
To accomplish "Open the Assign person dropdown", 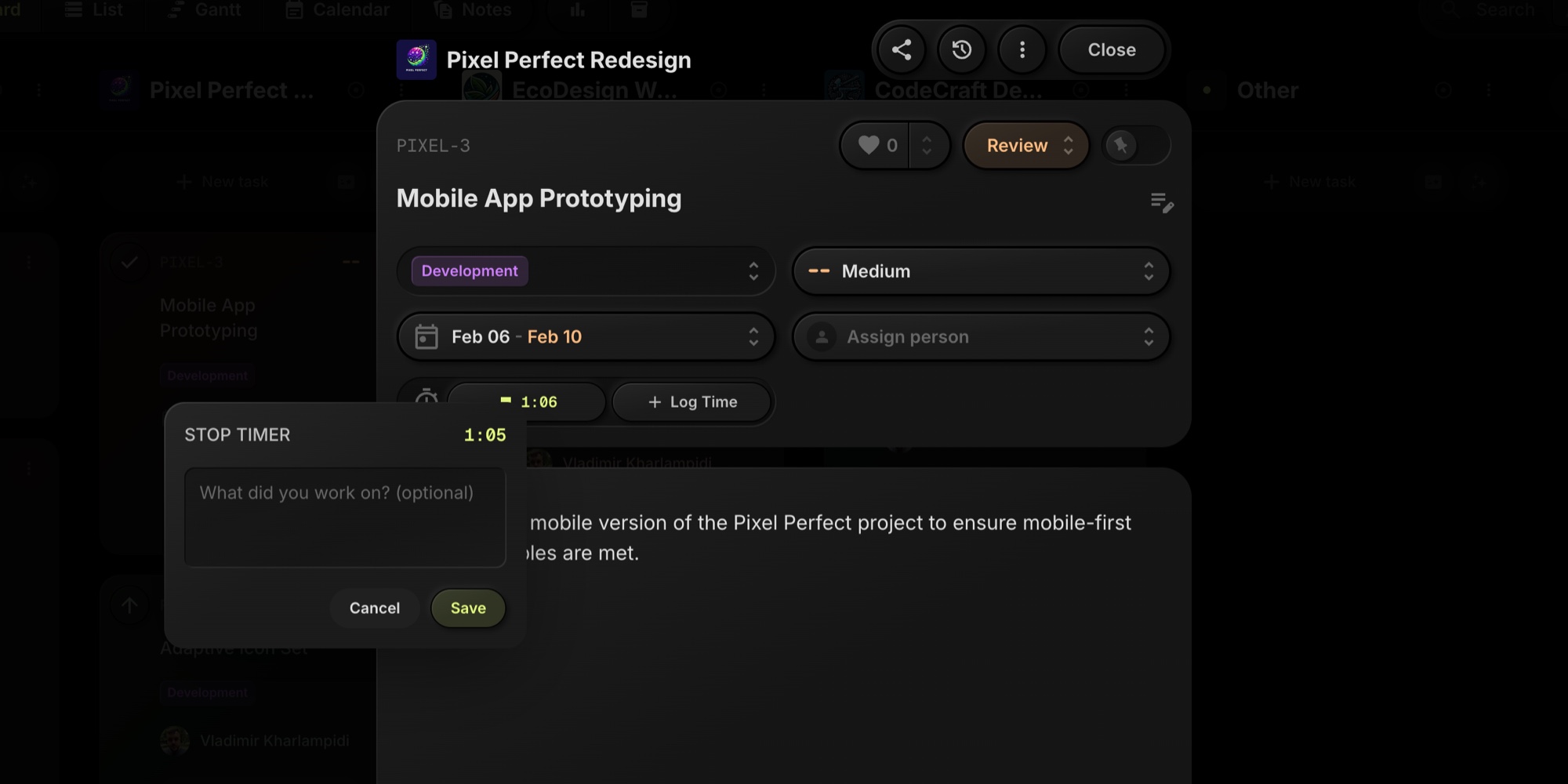I will coord(981,337).
